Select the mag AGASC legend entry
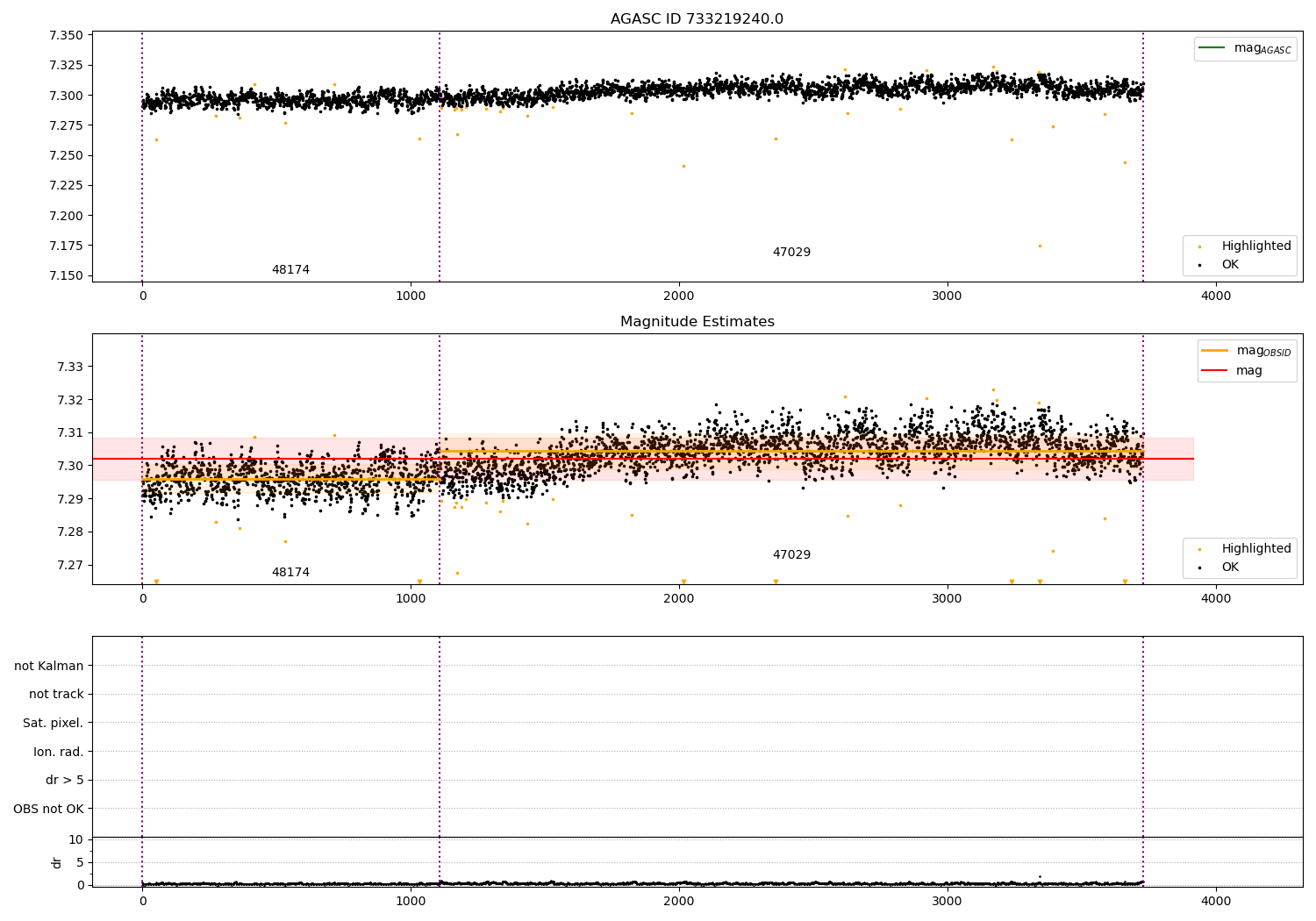 pyautogui.click(x=1245, y=48)
